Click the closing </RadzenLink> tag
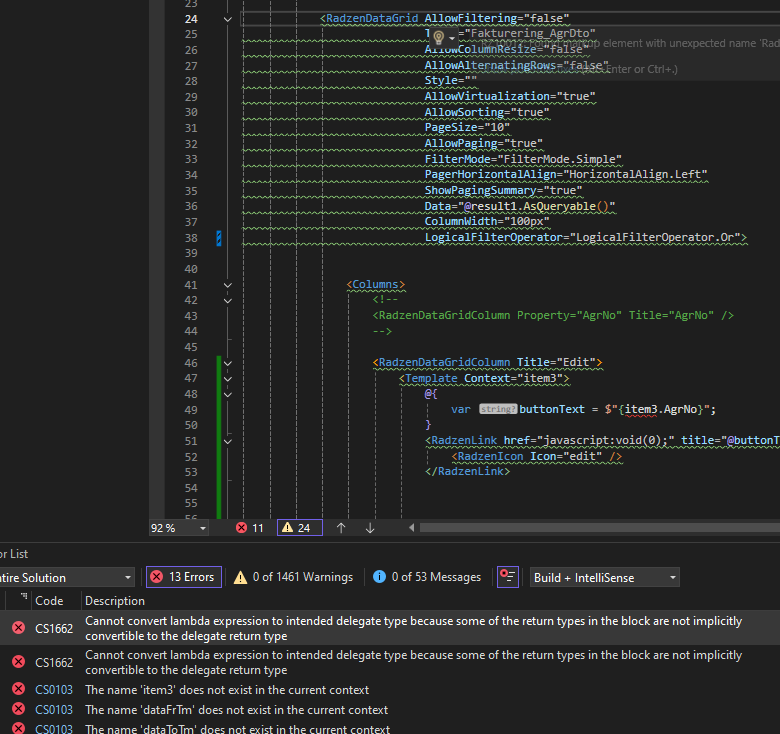The width and height of the screenshot is (780, 734). pyautogui.click(x=468, y=471)
